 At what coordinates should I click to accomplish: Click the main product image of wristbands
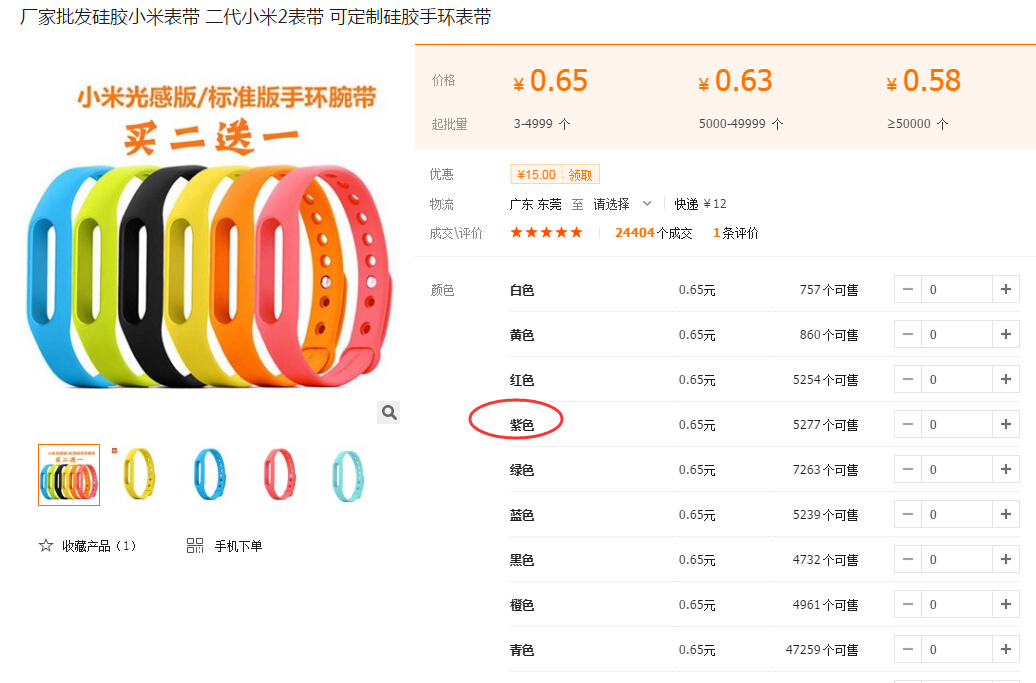click(x=210, y=235)
